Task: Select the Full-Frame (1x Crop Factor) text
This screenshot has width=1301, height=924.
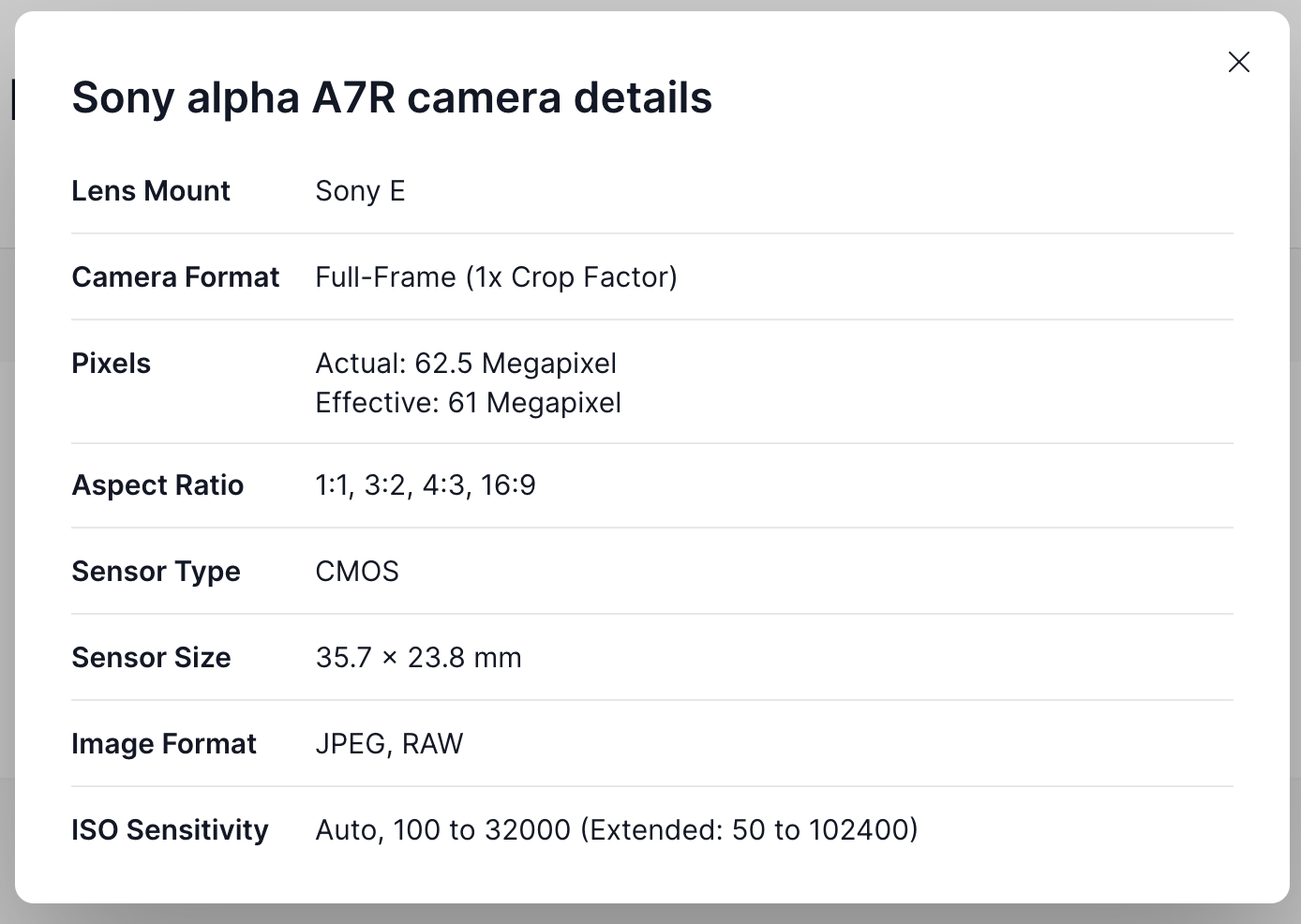Action: pyautogui.click(x=496, y=277)
